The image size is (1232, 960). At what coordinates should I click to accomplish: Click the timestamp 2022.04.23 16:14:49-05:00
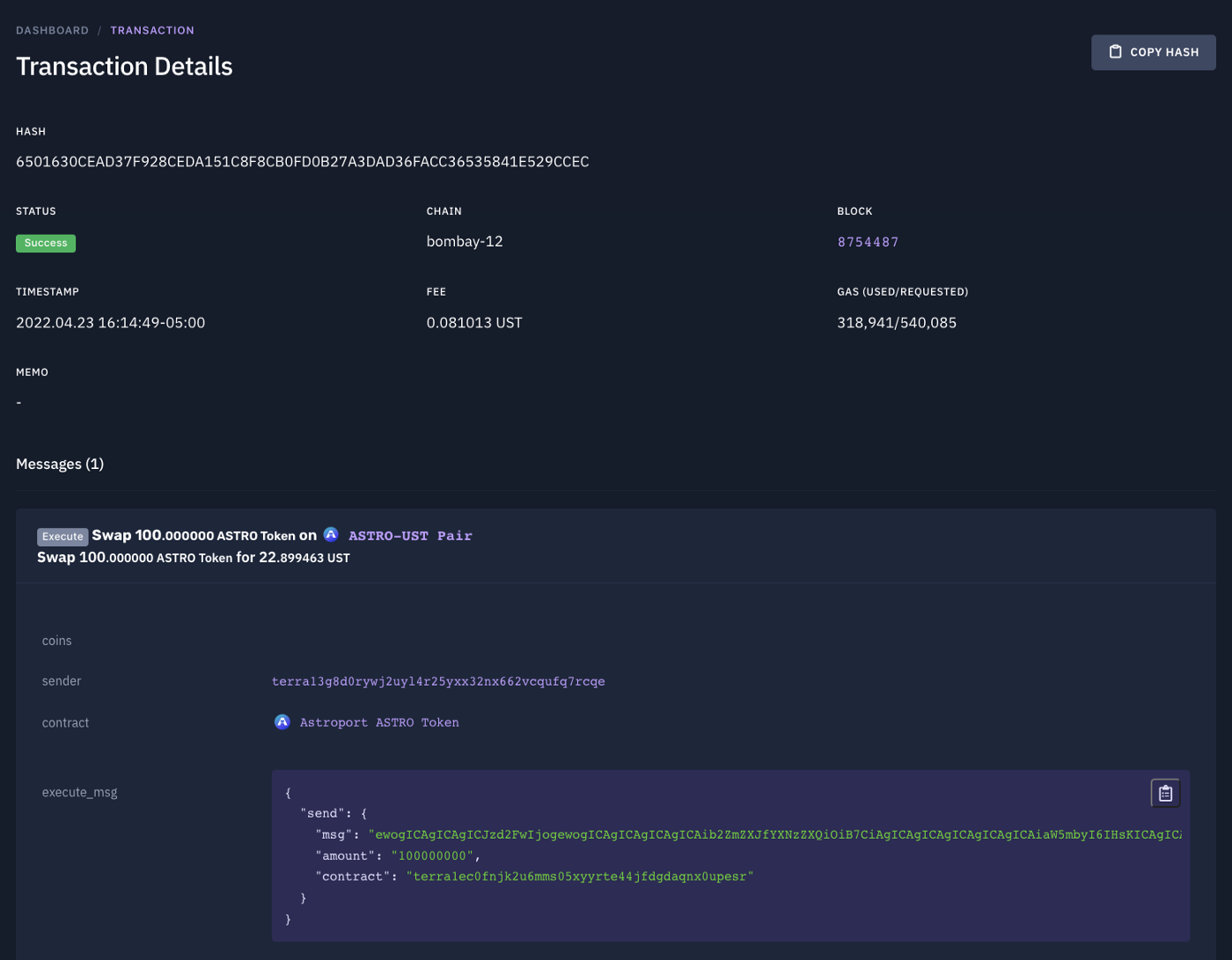click(x=111, y=323)
